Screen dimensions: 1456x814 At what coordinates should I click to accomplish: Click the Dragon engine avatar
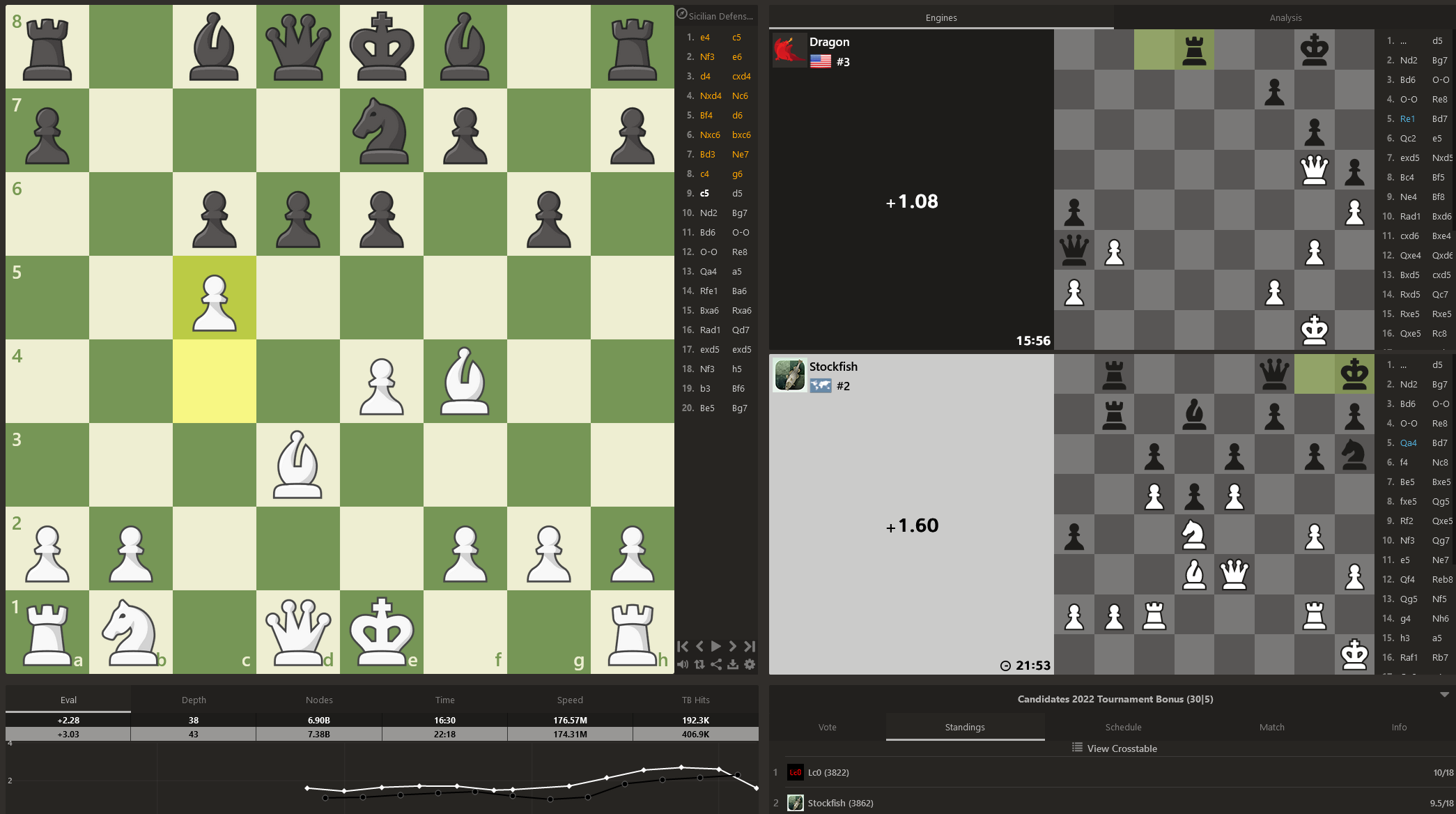789,49
